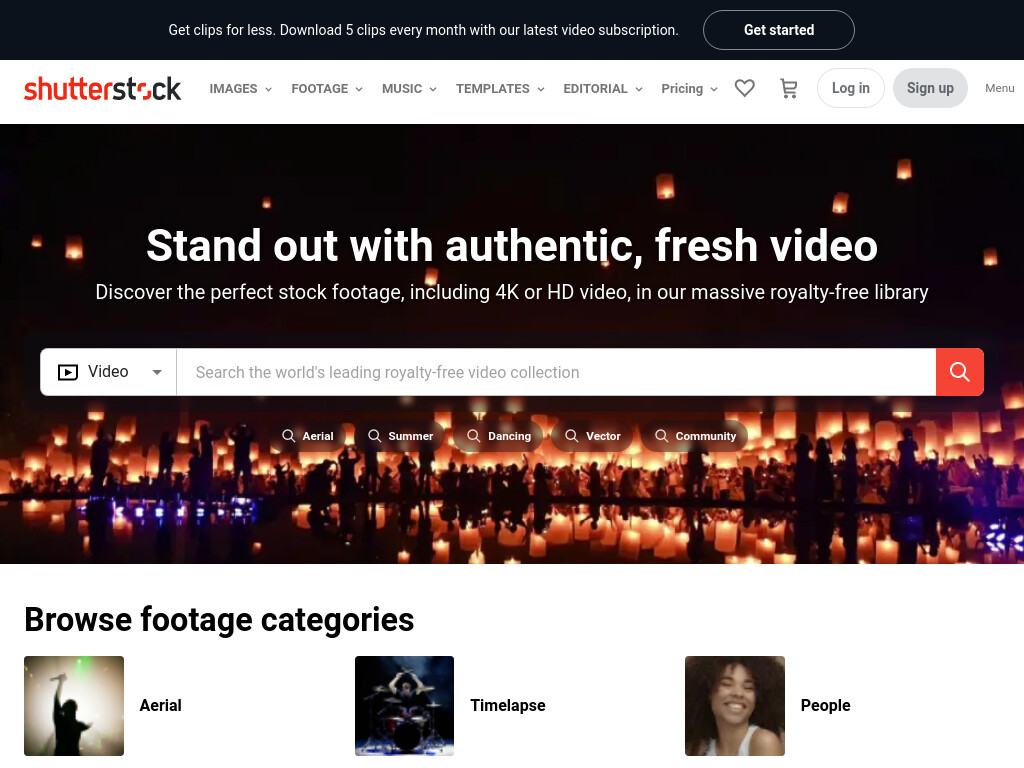Expand the Footage menu chevron
The image size is (1024, 768).
point(359,89)
